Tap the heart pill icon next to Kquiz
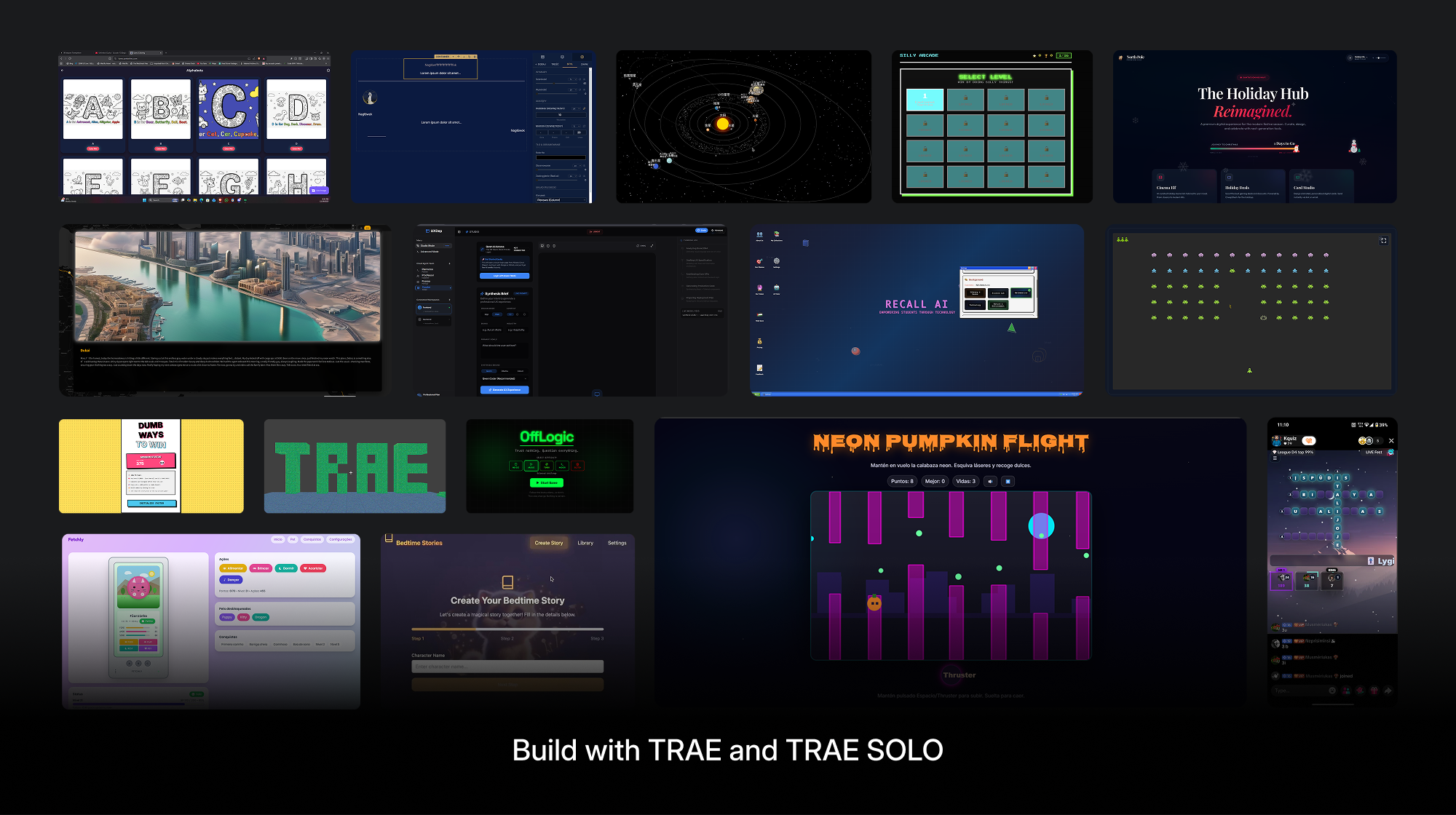The image size is (1456, 815). pos(1308,440)
